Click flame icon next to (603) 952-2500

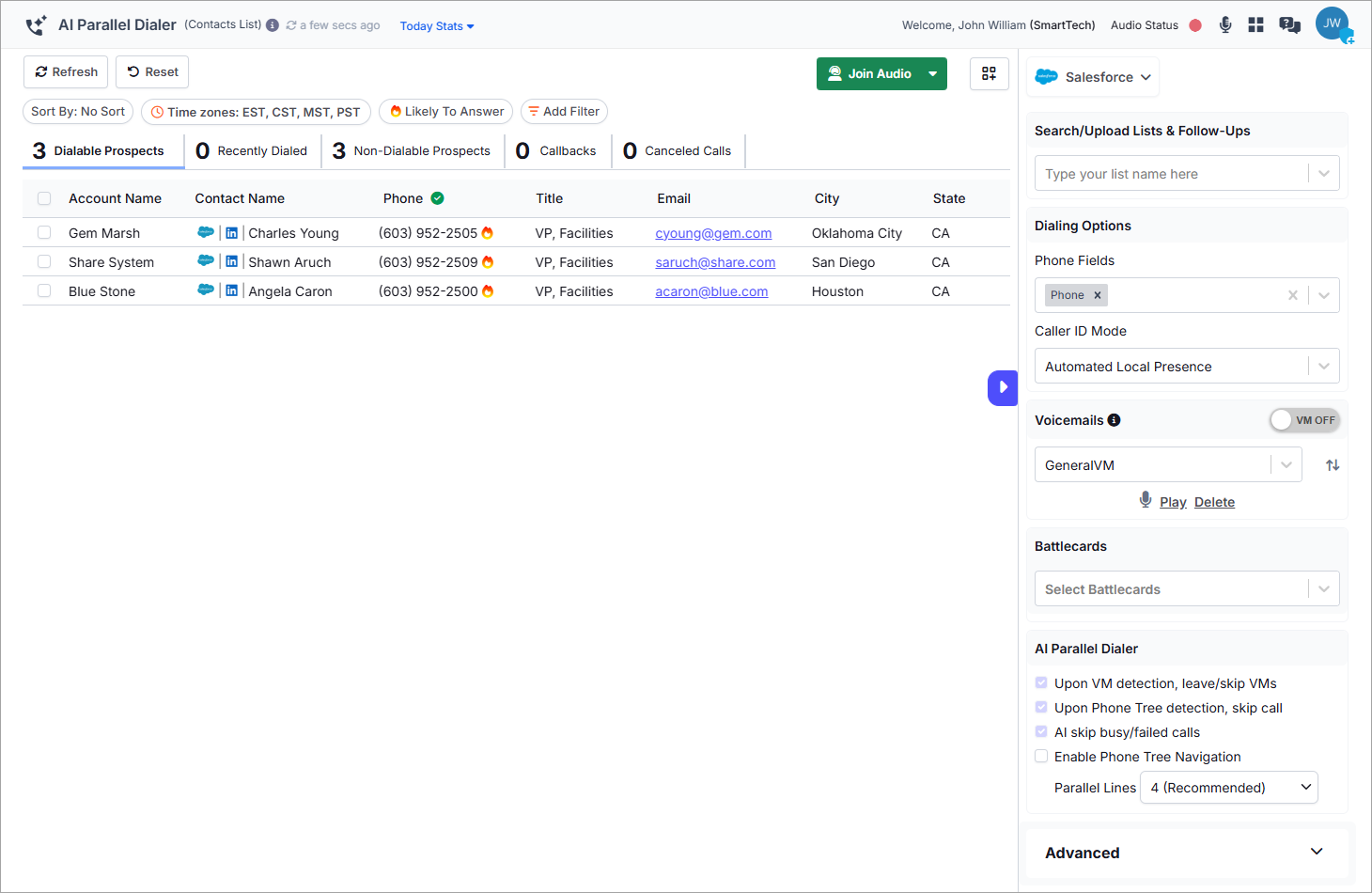[488, 290]
